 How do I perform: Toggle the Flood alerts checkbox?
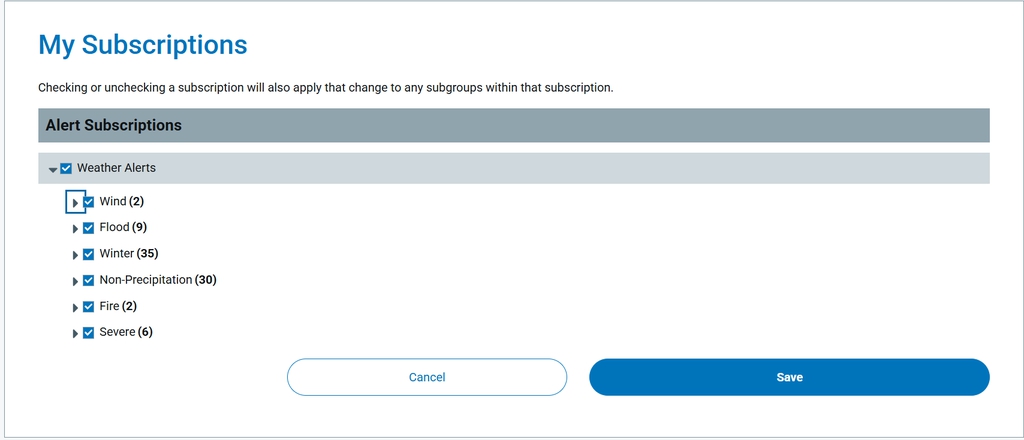coord(89,228)
